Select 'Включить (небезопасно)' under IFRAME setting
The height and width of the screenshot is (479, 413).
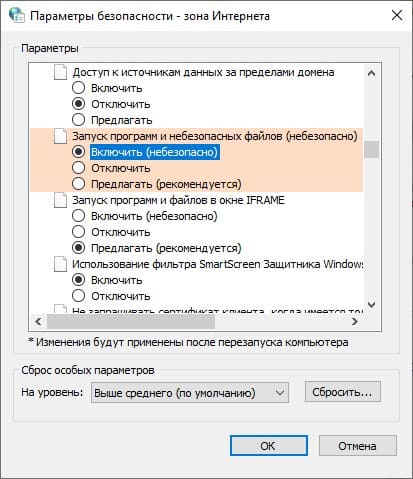coord(78,216)
